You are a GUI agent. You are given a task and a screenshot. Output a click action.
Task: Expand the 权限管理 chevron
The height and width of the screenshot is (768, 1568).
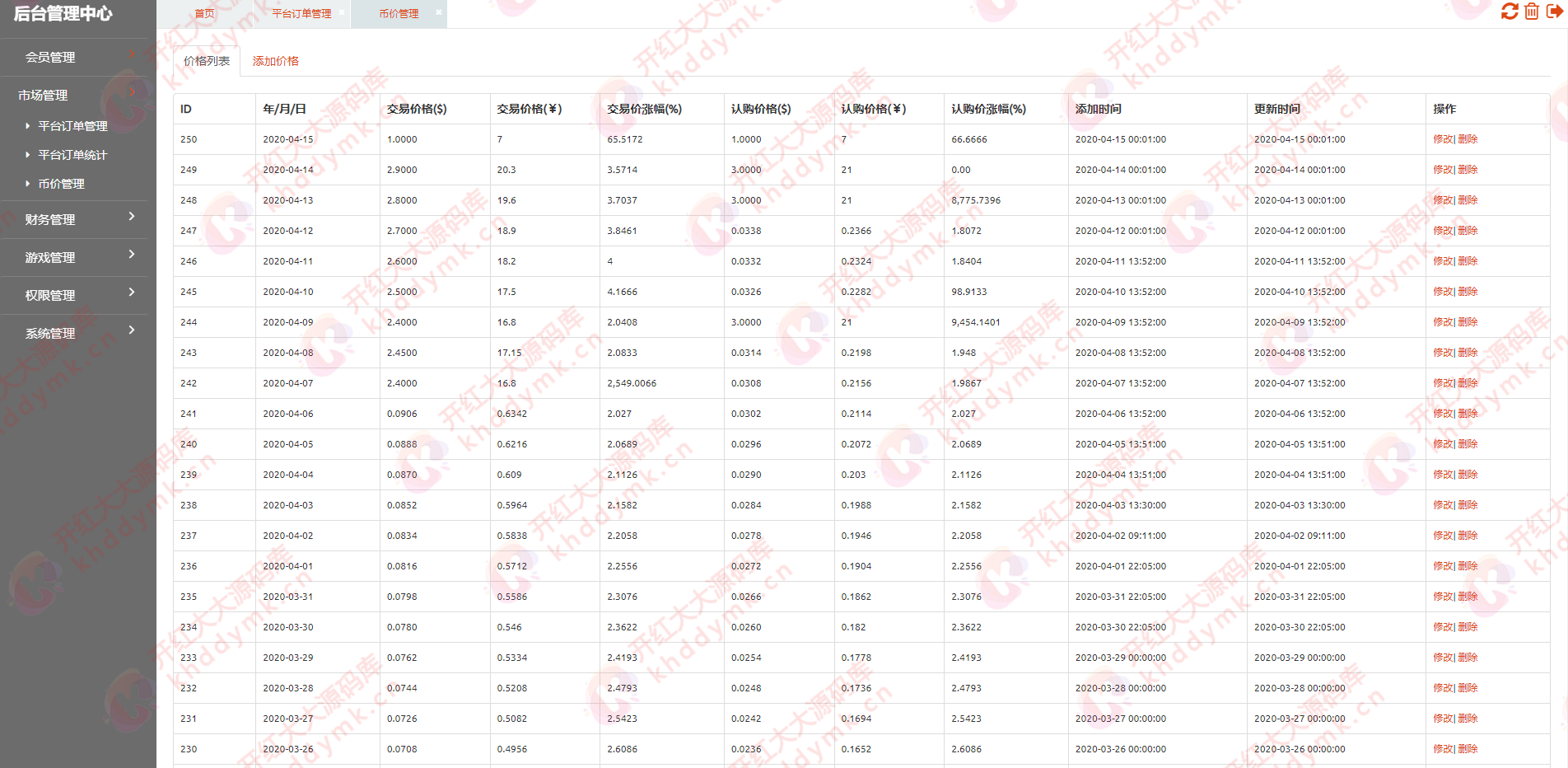132,292
